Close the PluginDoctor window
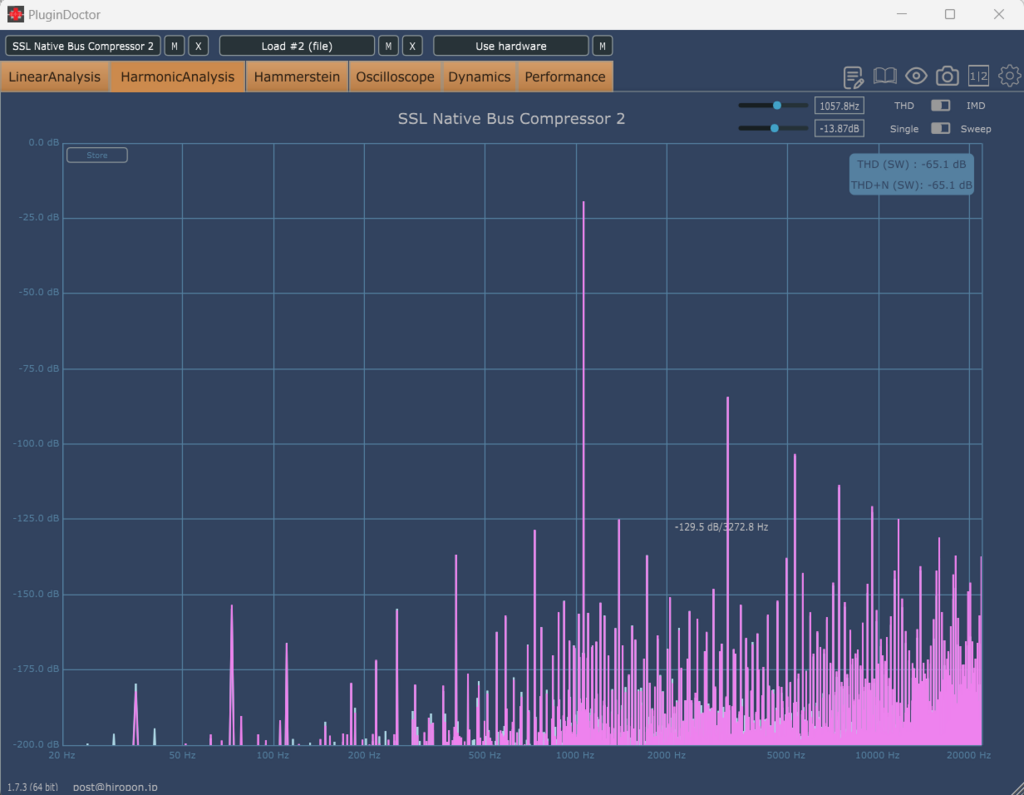This screenshot has width=1024, height=795. pos(999,14)
